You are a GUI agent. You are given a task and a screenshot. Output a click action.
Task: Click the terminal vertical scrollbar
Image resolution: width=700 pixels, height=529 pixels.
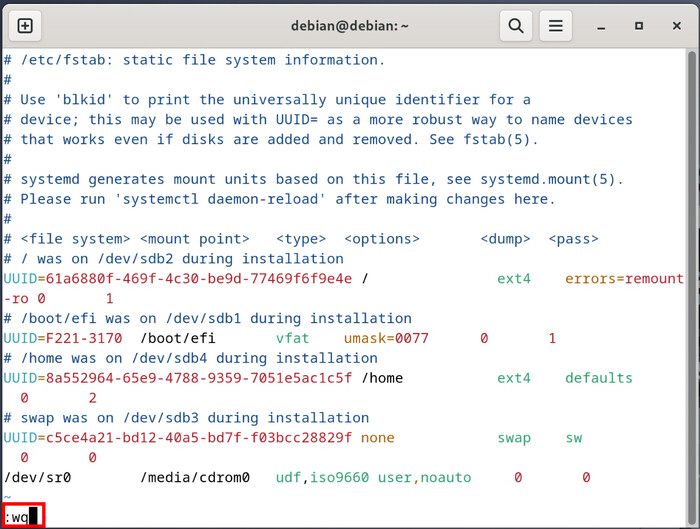pyautogui.click(x=692, y=286)
